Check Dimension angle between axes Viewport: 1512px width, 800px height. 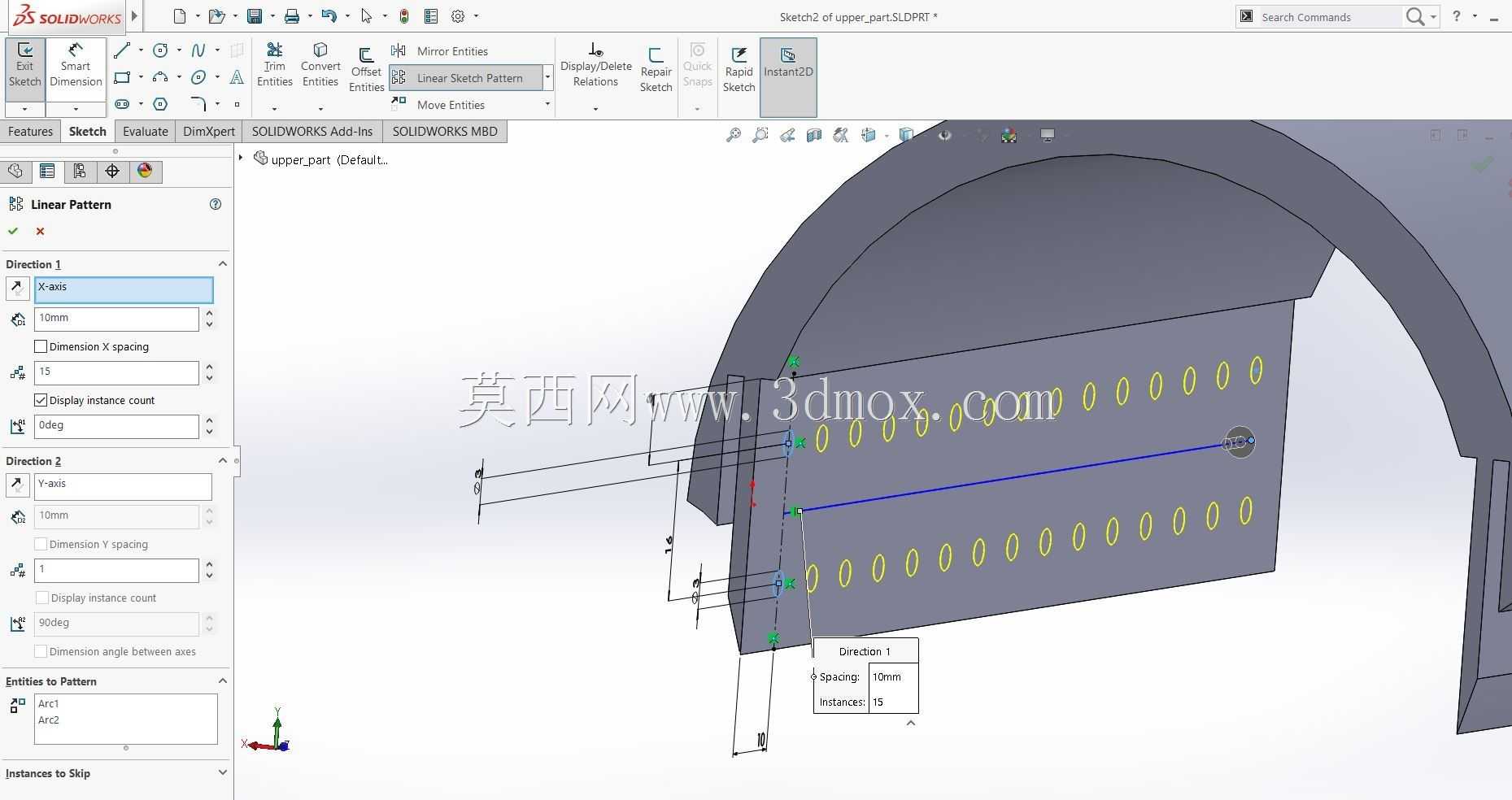[41, 651]
